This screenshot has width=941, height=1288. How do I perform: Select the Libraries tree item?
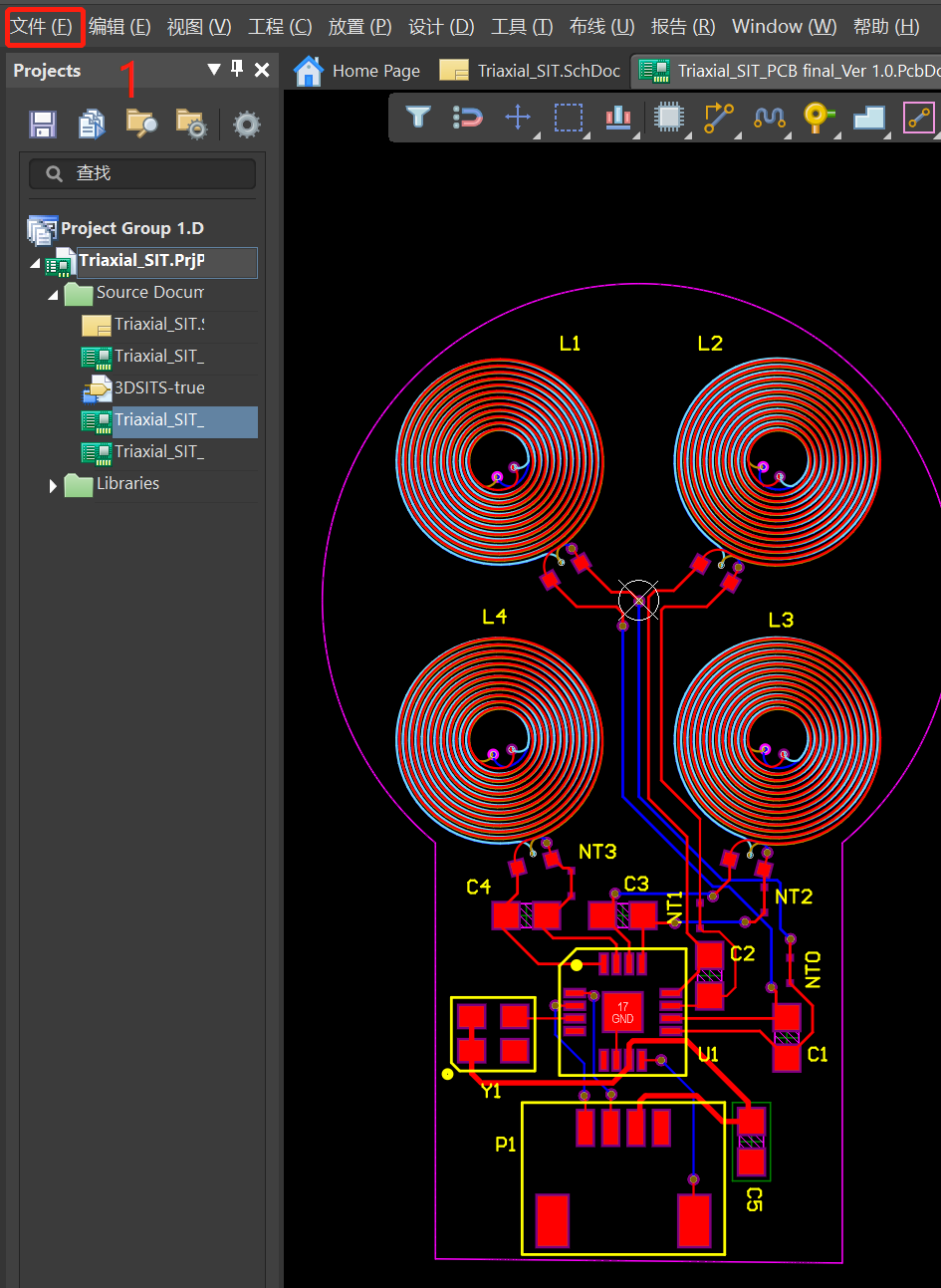click(x=127, y=484)
